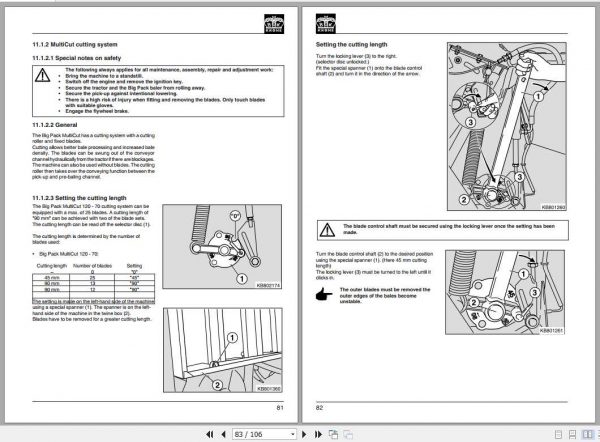Screen dimensions: 600x442
Task: Click the special spanner diagram on page 82
Action: click(x=507, y=126)
